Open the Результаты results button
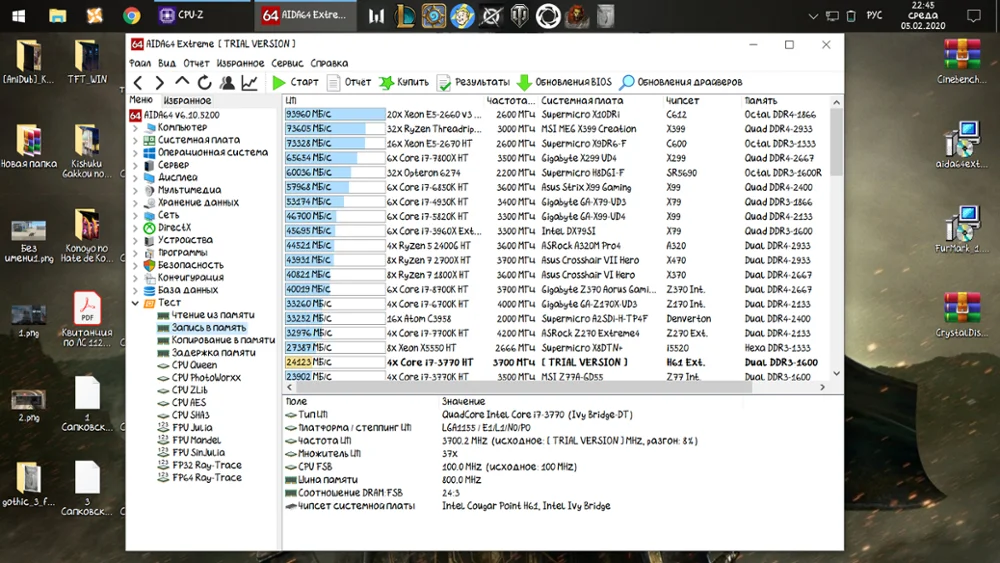1000x563 pixels. [474, 82]
